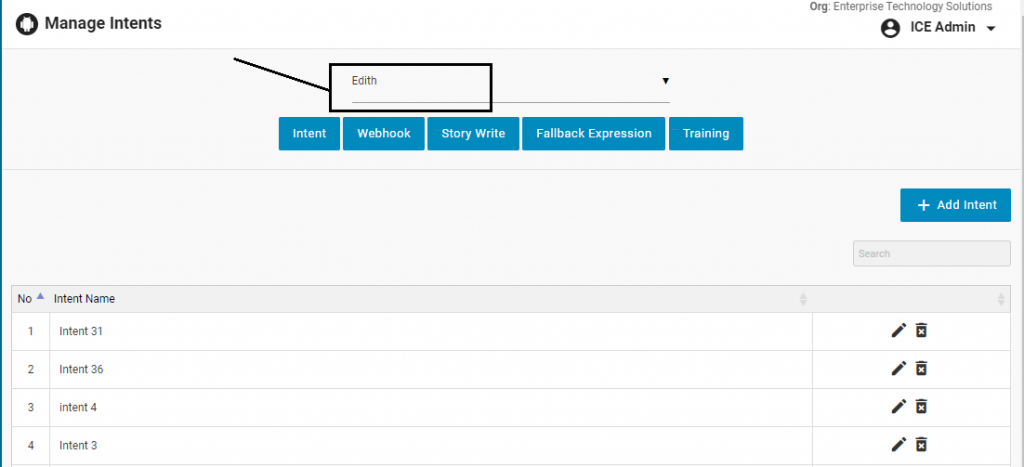Click the ICE Admin user avatar icon

coord(890,28)
